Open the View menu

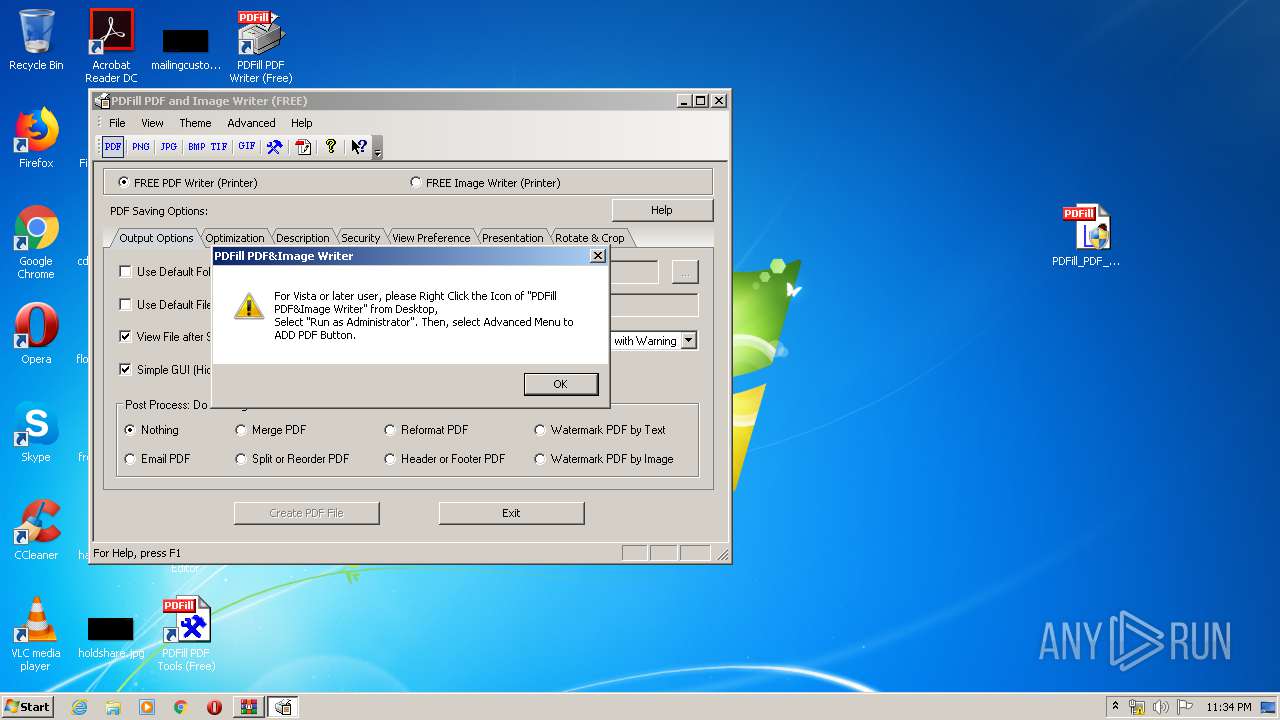coord(152,123)
